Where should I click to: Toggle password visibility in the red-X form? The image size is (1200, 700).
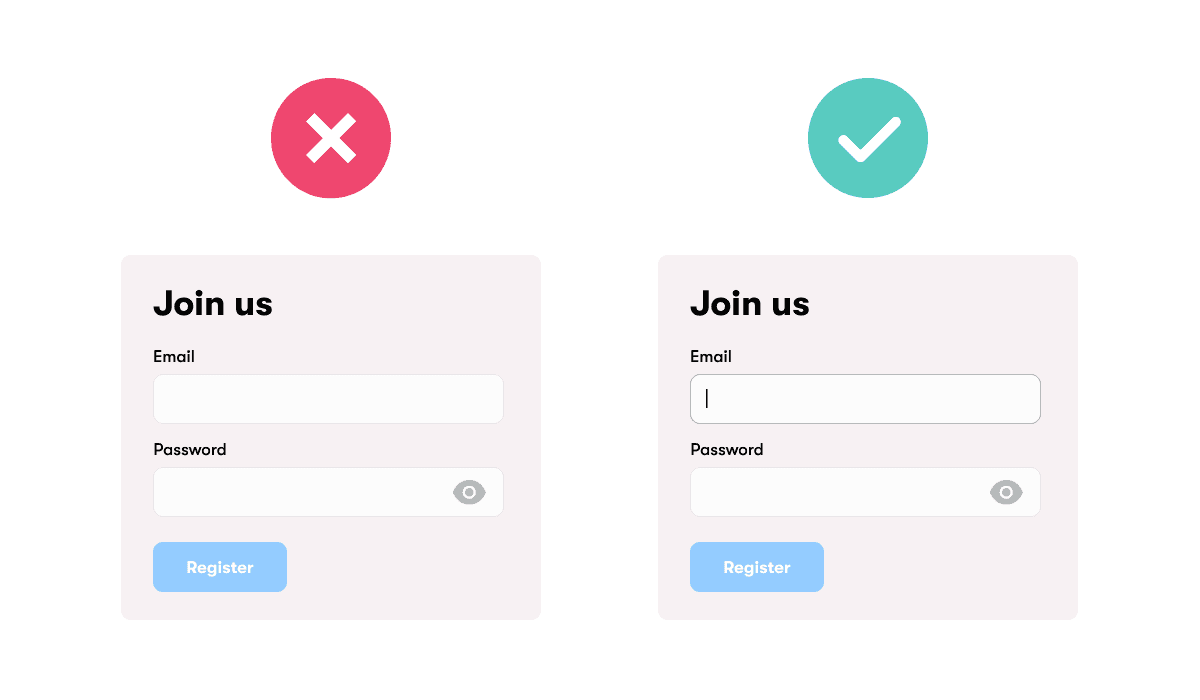469,492
